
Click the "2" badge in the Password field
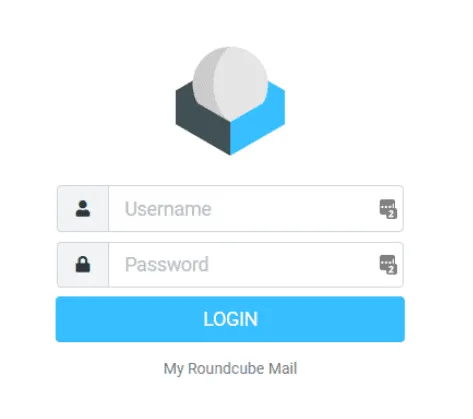pyautogui.click(x=392, y=270)
